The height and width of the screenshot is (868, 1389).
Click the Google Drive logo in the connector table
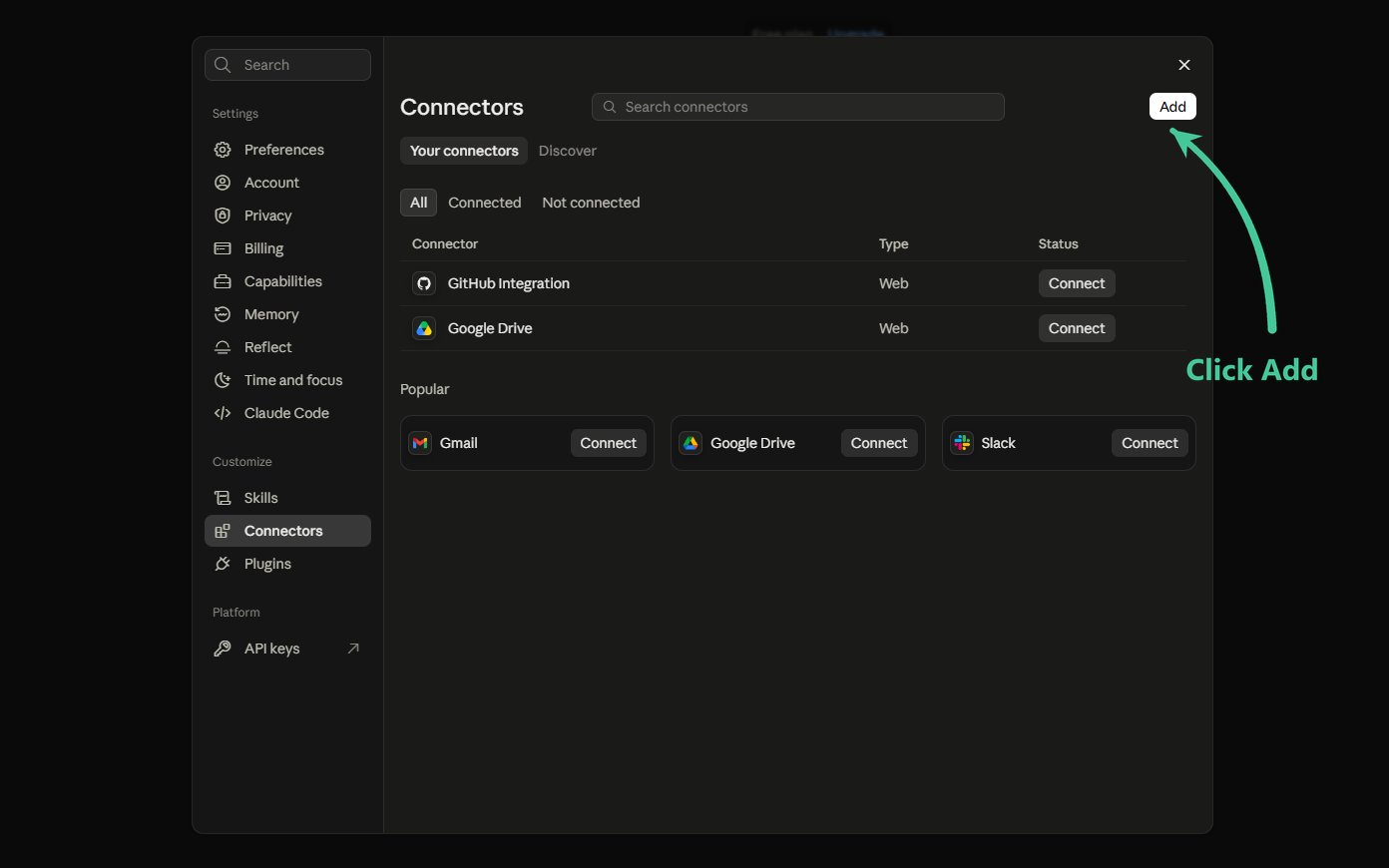click(424, 328)
